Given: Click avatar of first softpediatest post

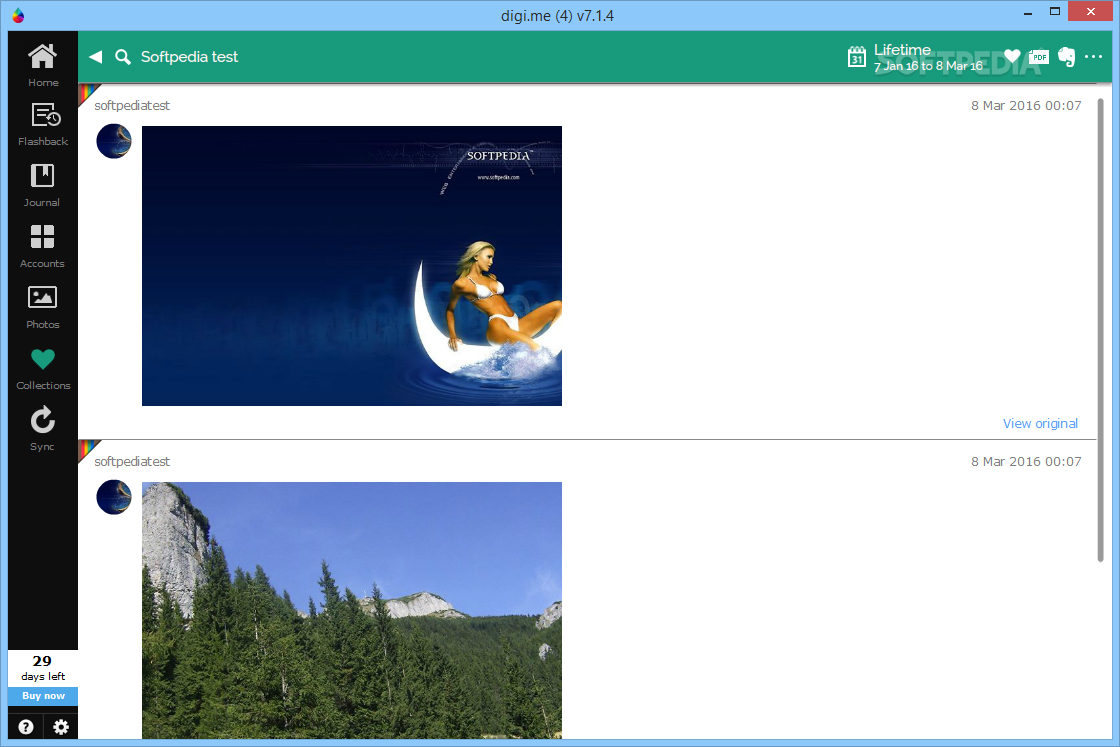Looking at the screenshot, I should (114, 141).
